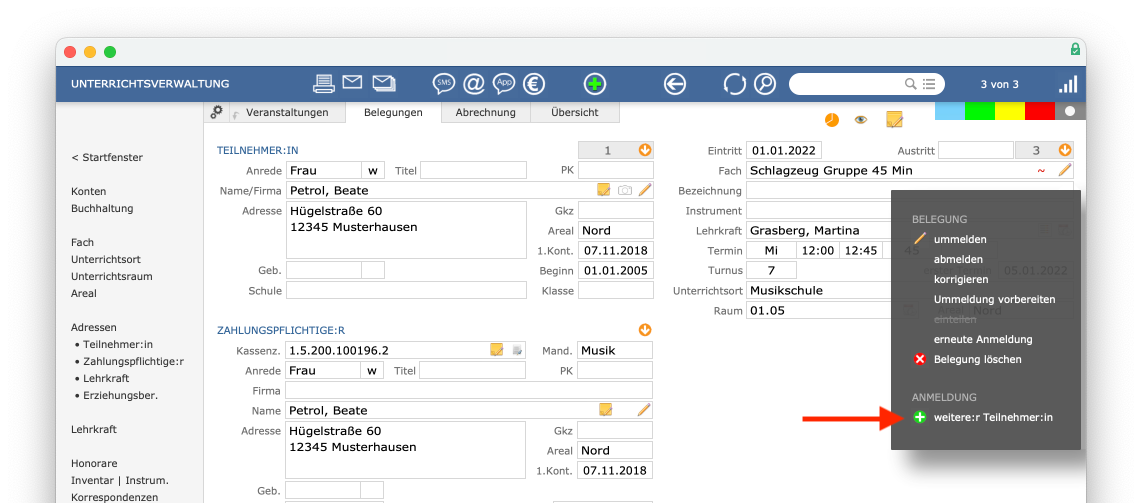Click the stacked envelopes bulk mail icon
Image resolution: width=1142 pixels, height=503 pixels.
click(x=384, y=83)
